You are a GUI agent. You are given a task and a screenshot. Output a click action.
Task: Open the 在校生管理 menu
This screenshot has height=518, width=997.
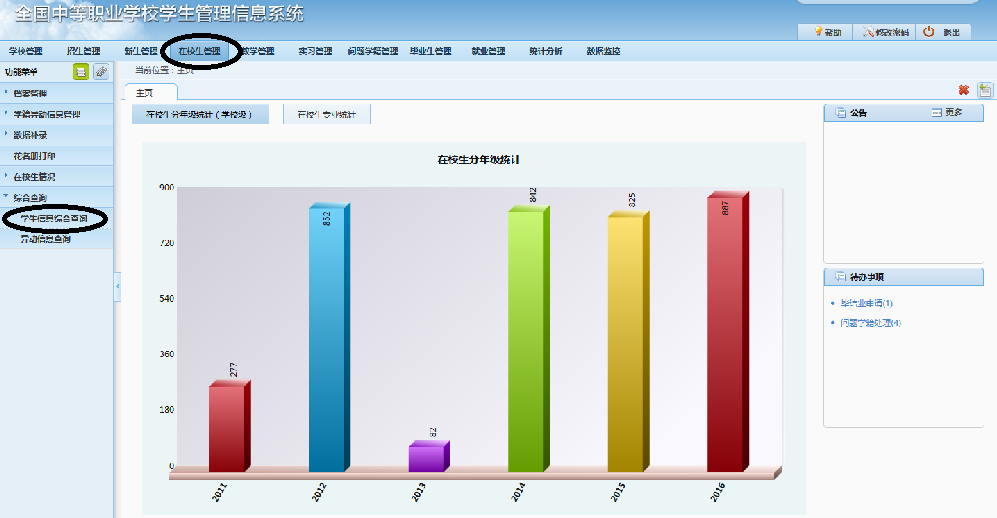point(200,51)
